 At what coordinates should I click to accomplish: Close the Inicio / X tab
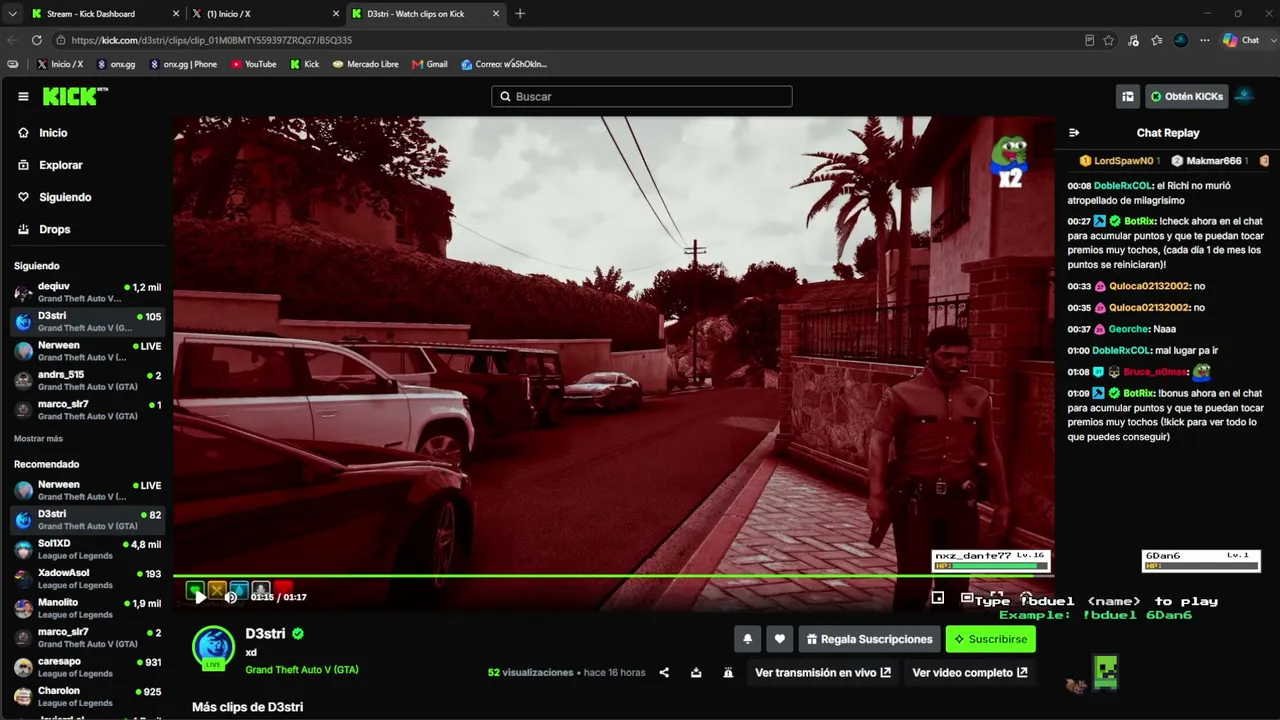(336, 14)
